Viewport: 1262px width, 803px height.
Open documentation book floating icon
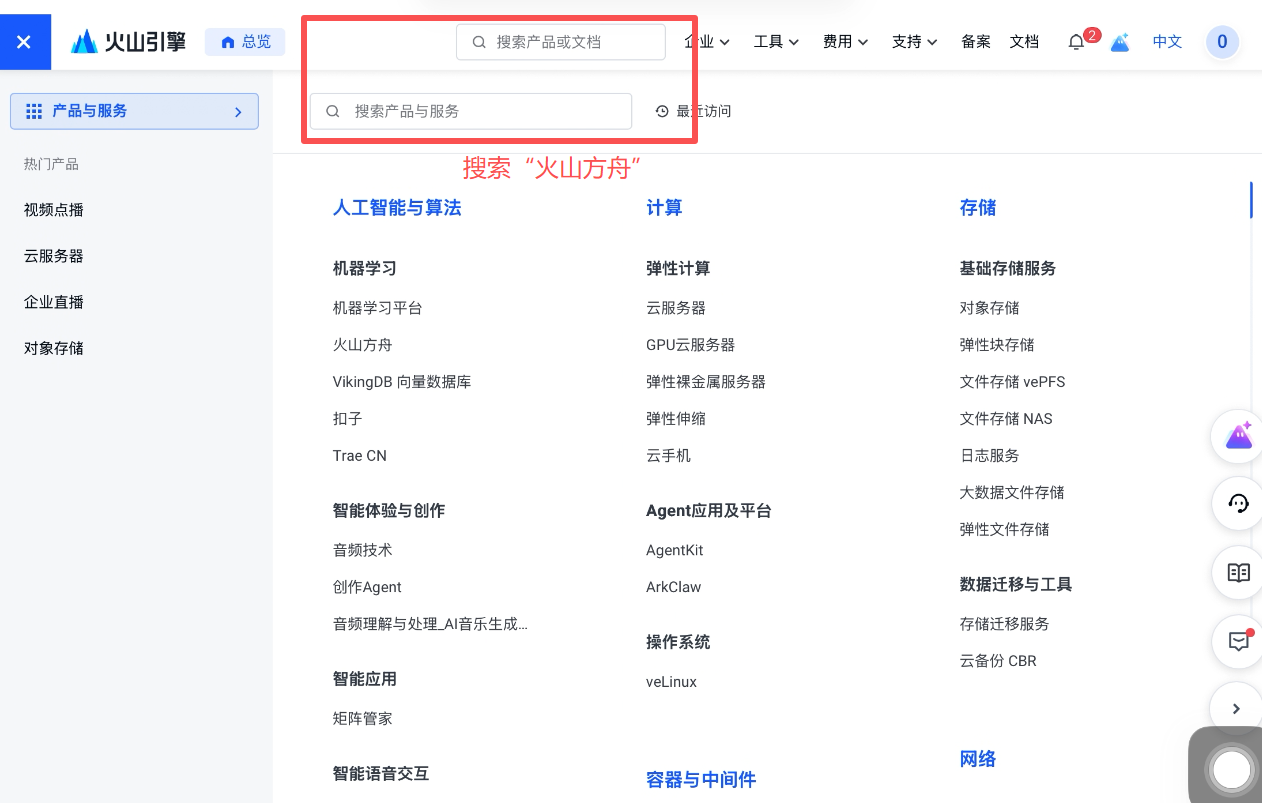[x=1239, y=573]
